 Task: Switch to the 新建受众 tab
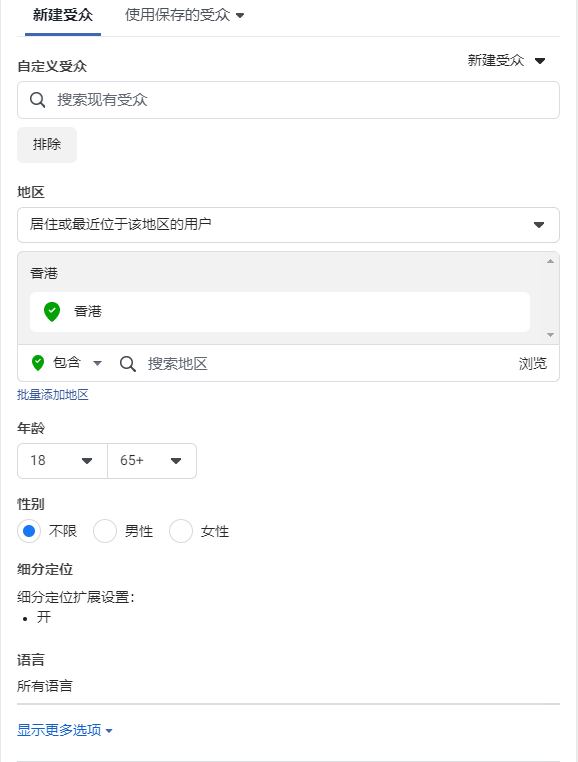point(63,16)
